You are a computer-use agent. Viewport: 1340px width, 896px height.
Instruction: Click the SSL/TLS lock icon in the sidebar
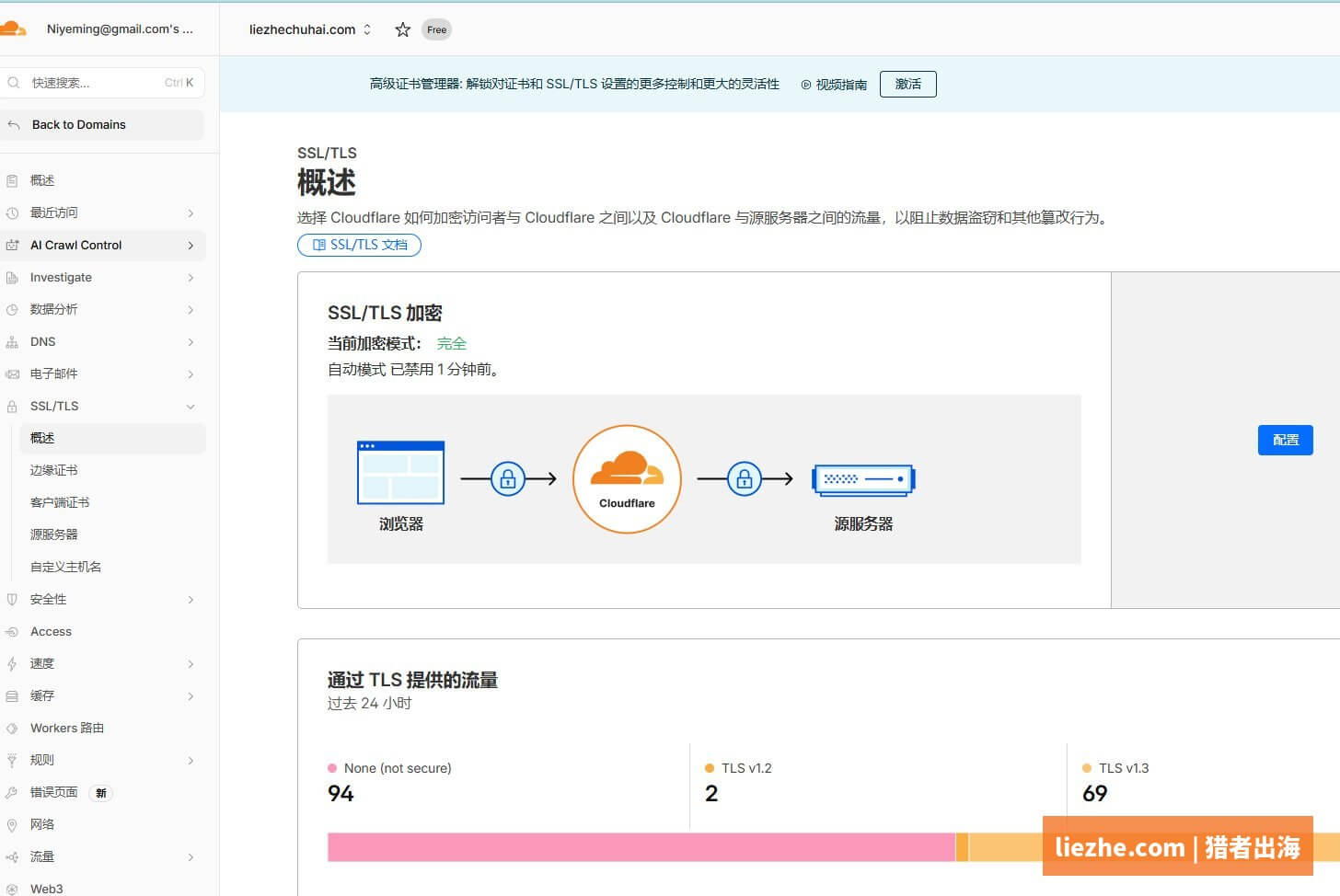12,406
